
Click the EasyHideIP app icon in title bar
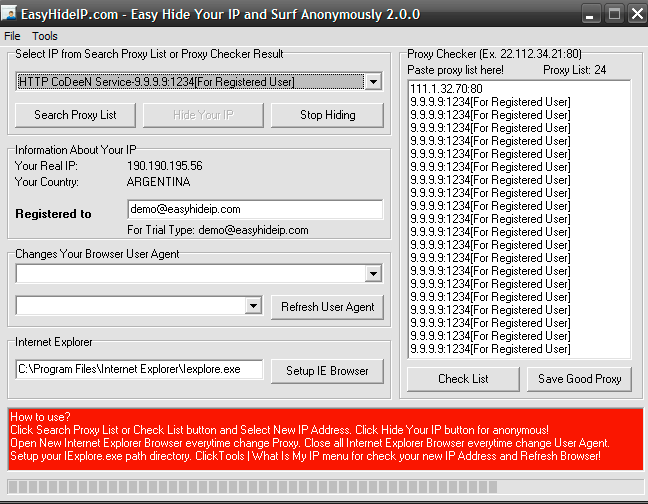point(9,13)
